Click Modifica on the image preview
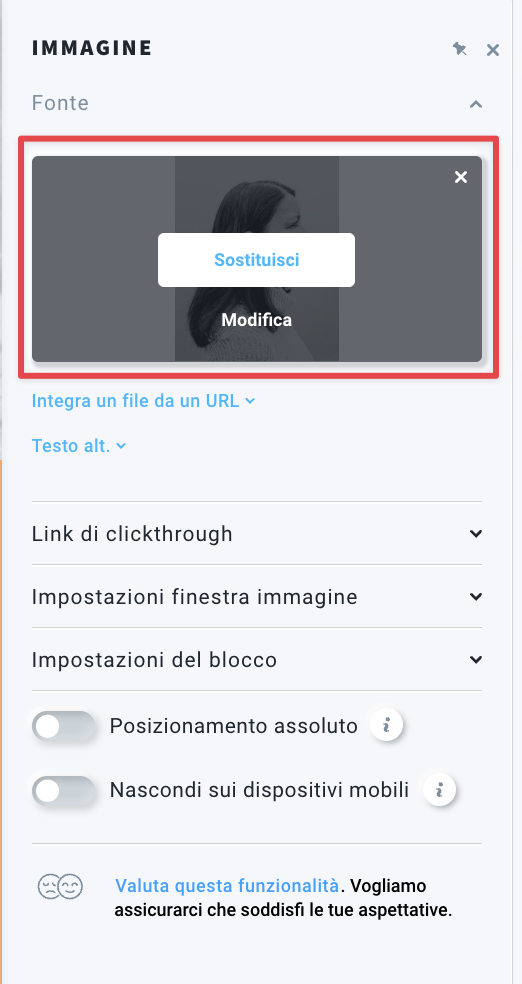522x984 pixels. [257, 319]
